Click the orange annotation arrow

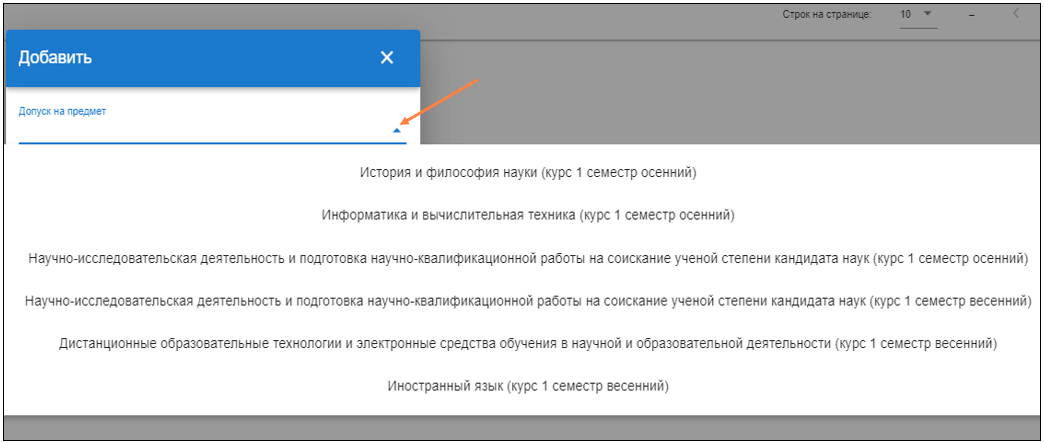[446, 103]
